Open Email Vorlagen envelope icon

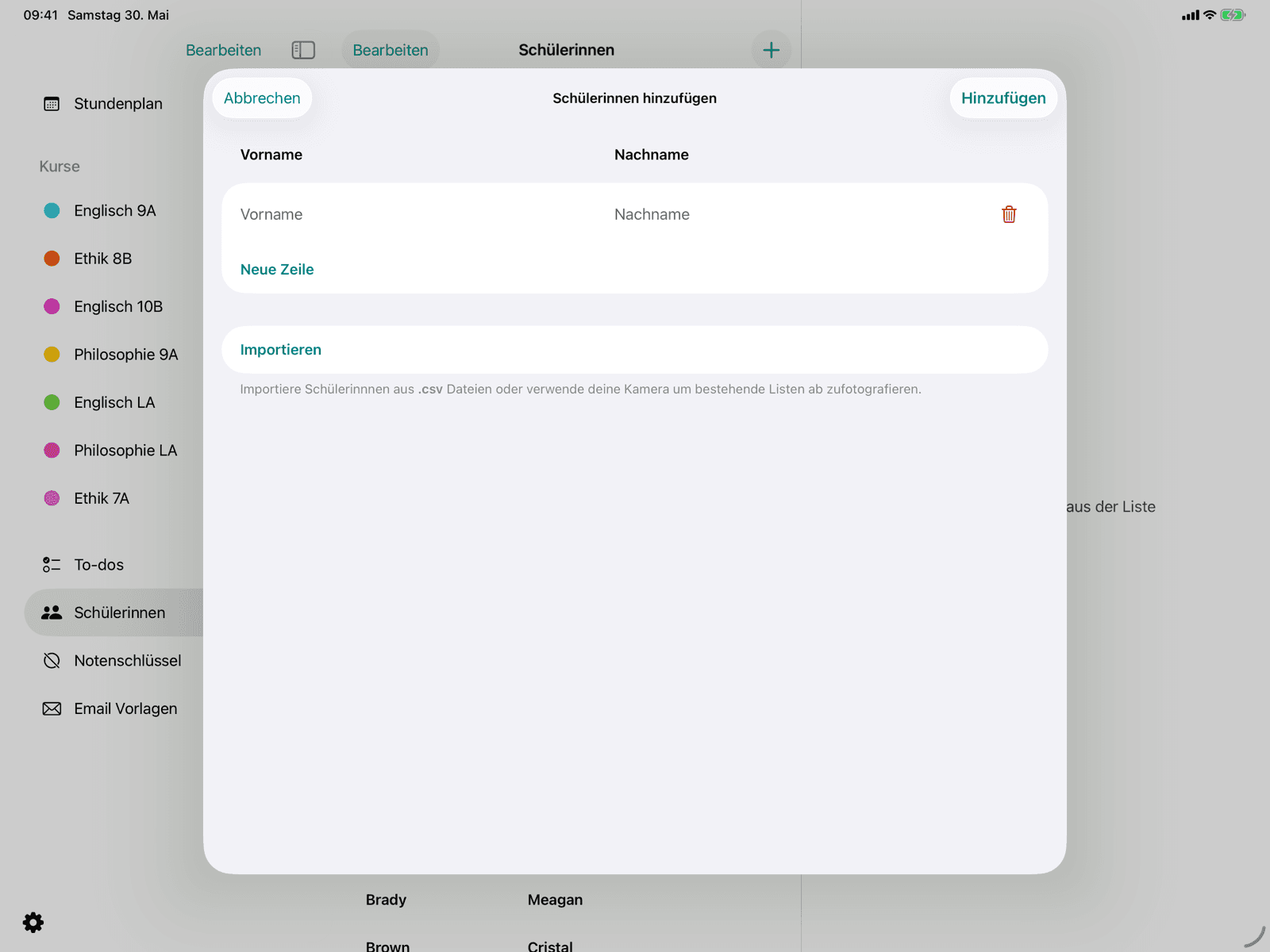click(x=52, y=708)
